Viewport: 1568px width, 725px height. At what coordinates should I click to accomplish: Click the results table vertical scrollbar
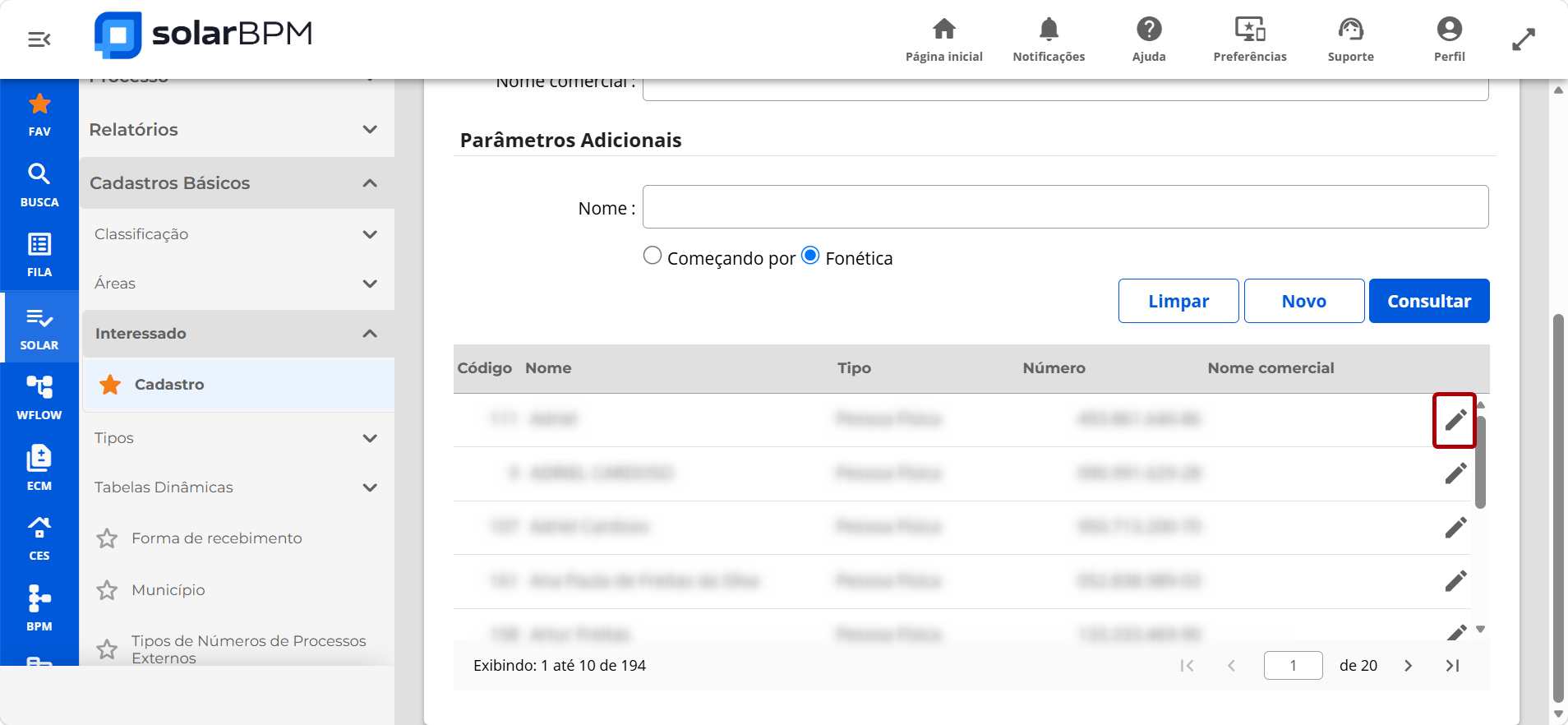tap(1480, 462)
